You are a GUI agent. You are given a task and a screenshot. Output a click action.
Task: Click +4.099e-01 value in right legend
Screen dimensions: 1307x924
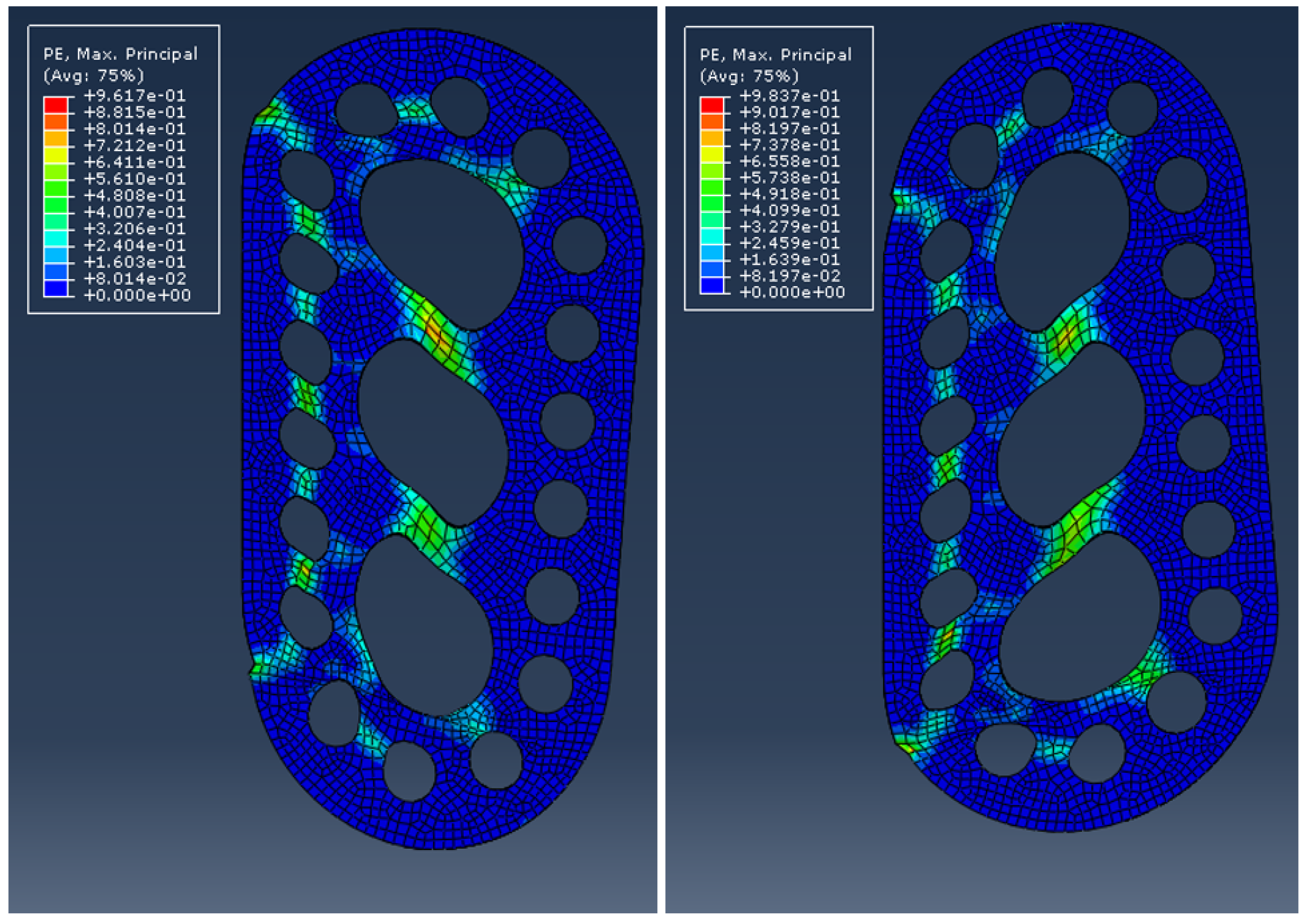[x=790, y=210]
